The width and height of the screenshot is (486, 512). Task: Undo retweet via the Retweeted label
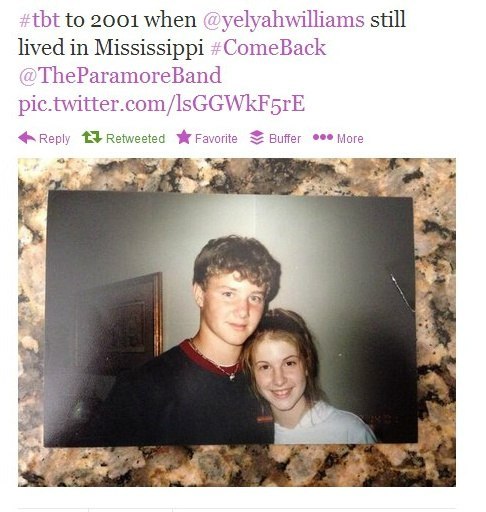pos(135,138)
